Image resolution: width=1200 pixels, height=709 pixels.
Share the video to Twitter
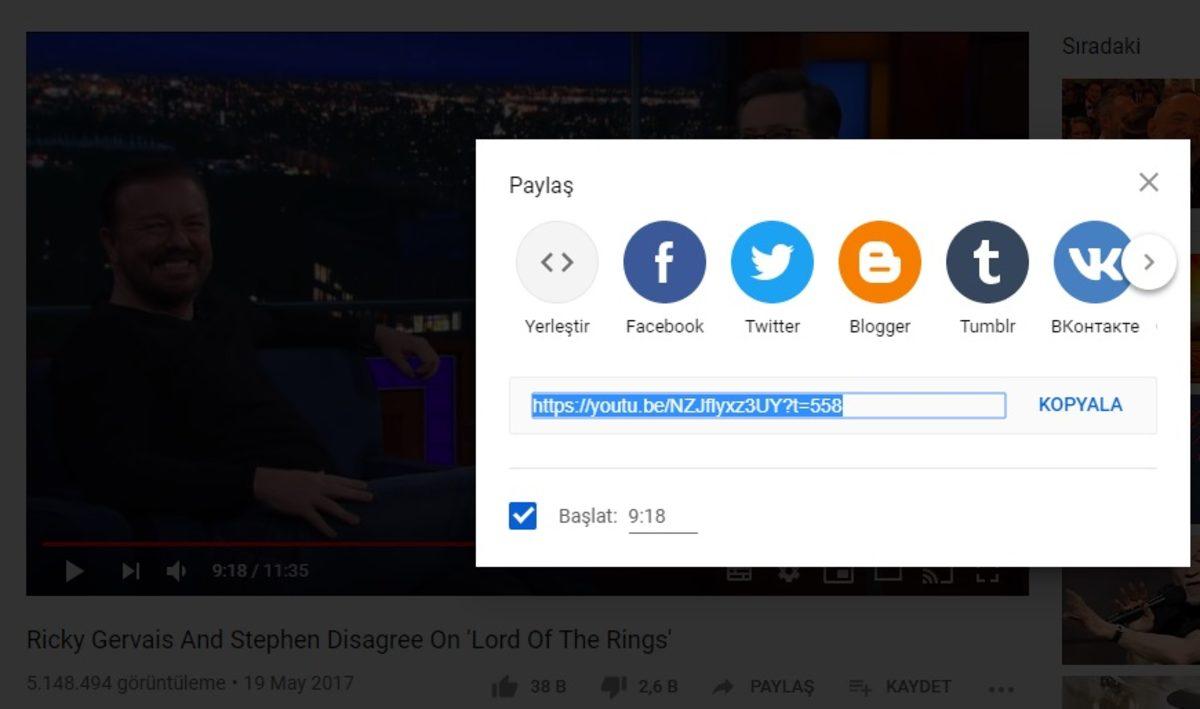(x=772, y=261)
